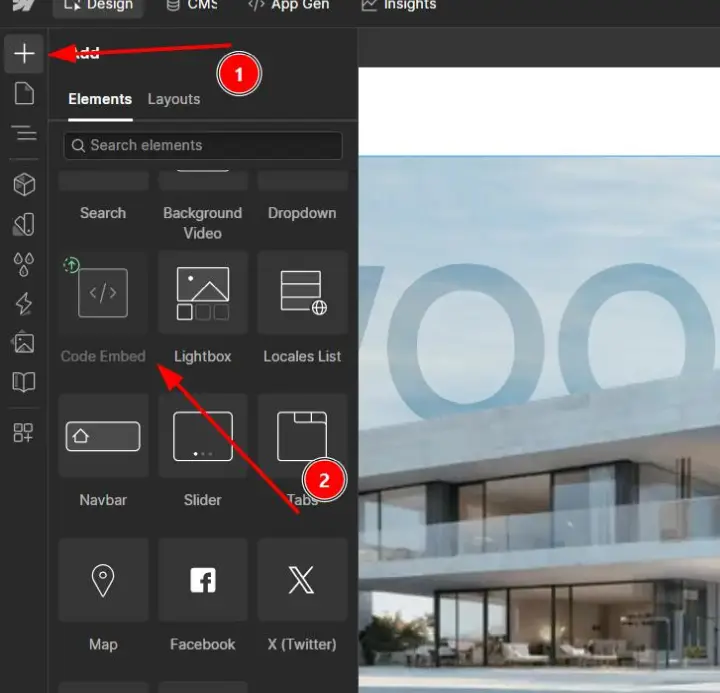Open the Pages panel icon

(x=24, y=94)
